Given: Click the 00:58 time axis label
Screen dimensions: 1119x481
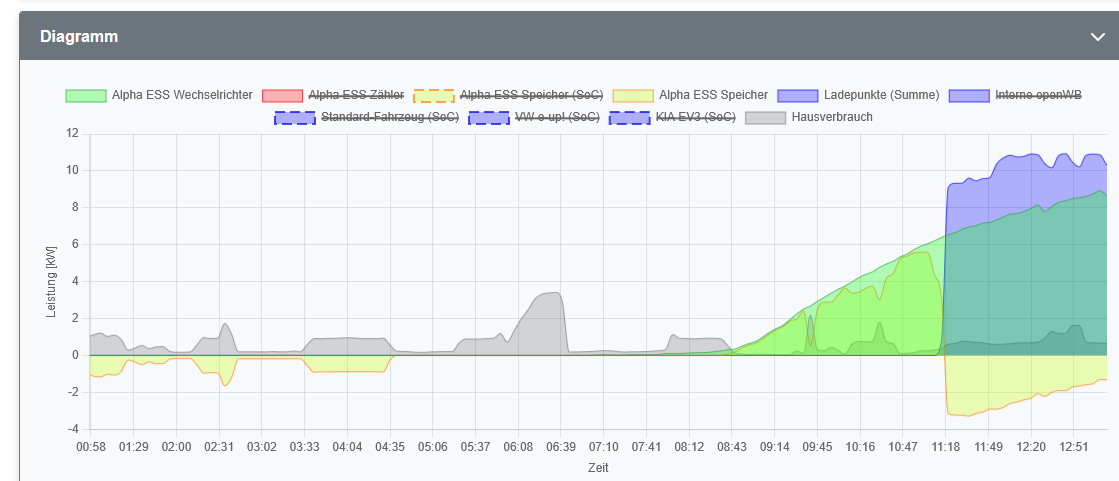Looking at the screenshot, I should (91, 447).
